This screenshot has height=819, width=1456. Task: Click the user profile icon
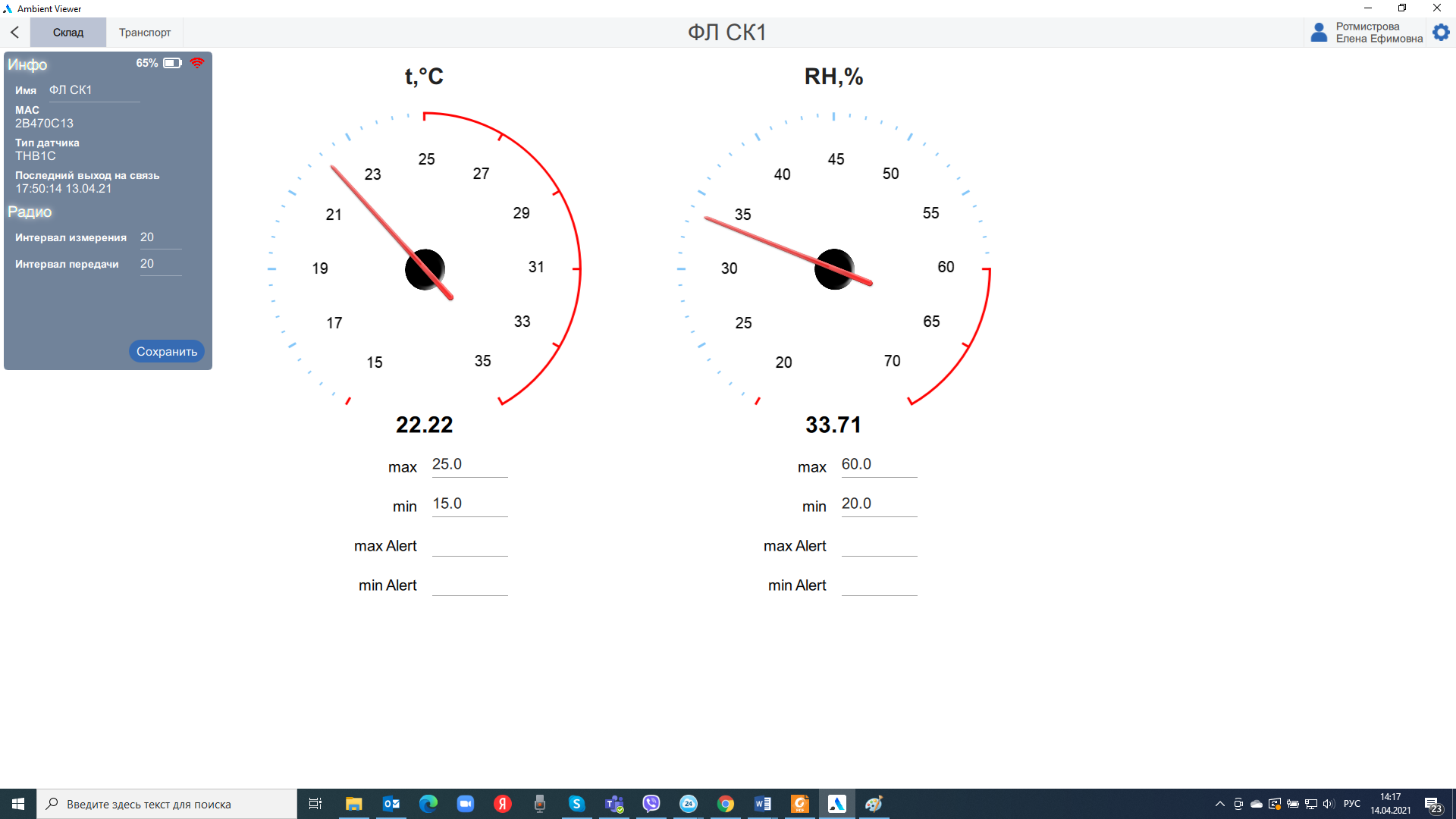(1319, 32)
